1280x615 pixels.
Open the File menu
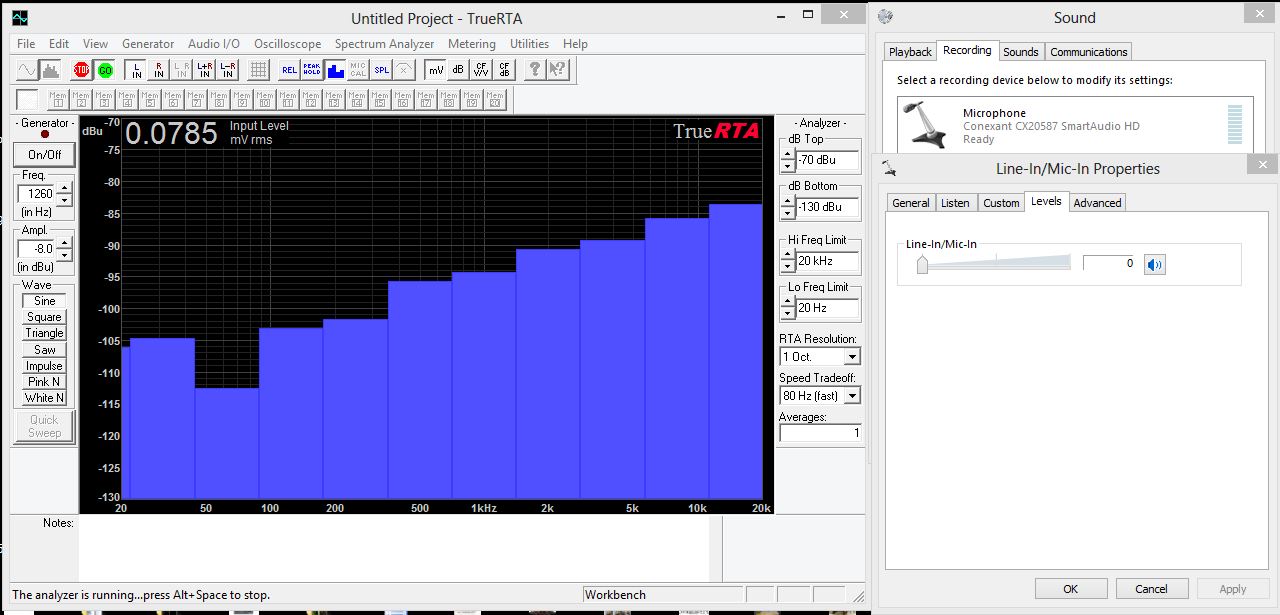(26, 44)
